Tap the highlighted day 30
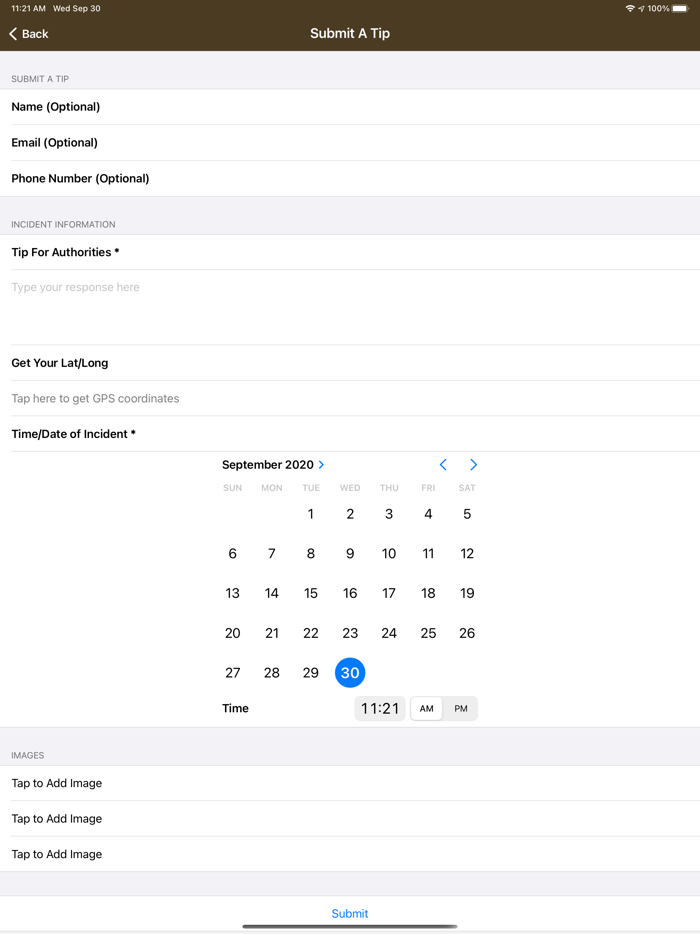The width and height of the screenshot is (700, 934). (350, 673)
